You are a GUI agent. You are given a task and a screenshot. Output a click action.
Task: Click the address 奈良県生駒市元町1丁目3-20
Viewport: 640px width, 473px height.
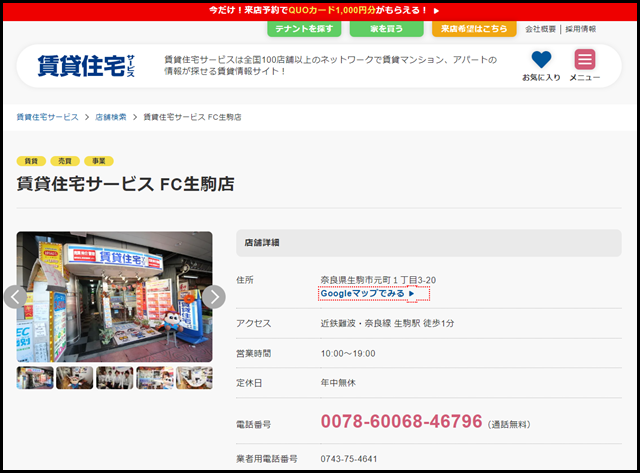pyautogui.click(x=378, y=280)
